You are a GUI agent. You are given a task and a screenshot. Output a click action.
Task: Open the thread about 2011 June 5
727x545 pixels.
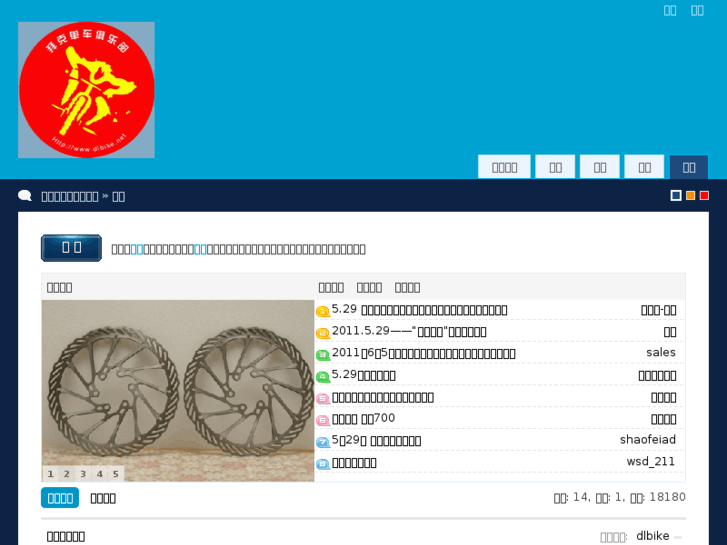(423, 353)
